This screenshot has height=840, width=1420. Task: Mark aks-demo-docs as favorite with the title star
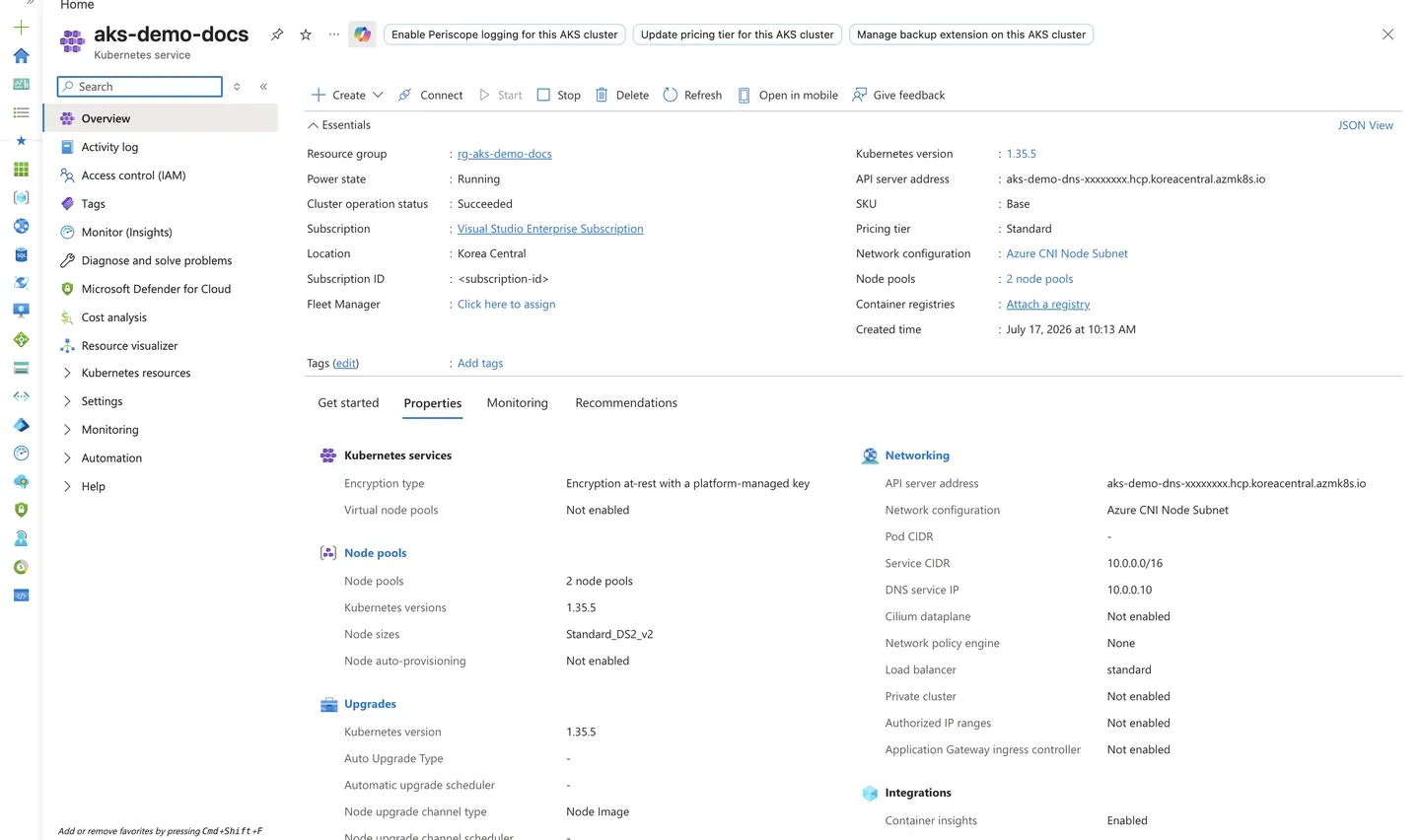pyautogui.click(x=306, y=35)
